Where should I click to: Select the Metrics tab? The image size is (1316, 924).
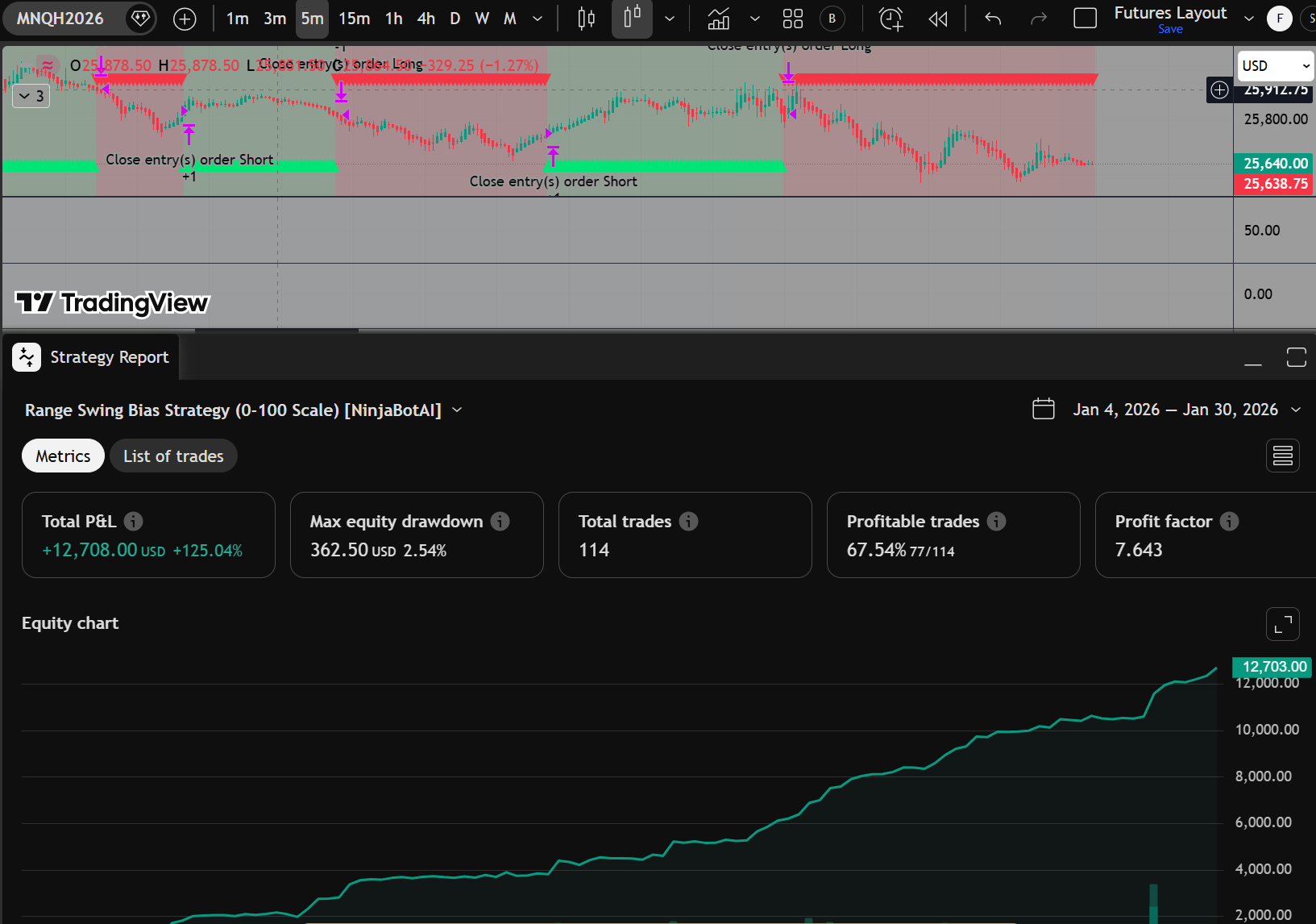[63, 456]
